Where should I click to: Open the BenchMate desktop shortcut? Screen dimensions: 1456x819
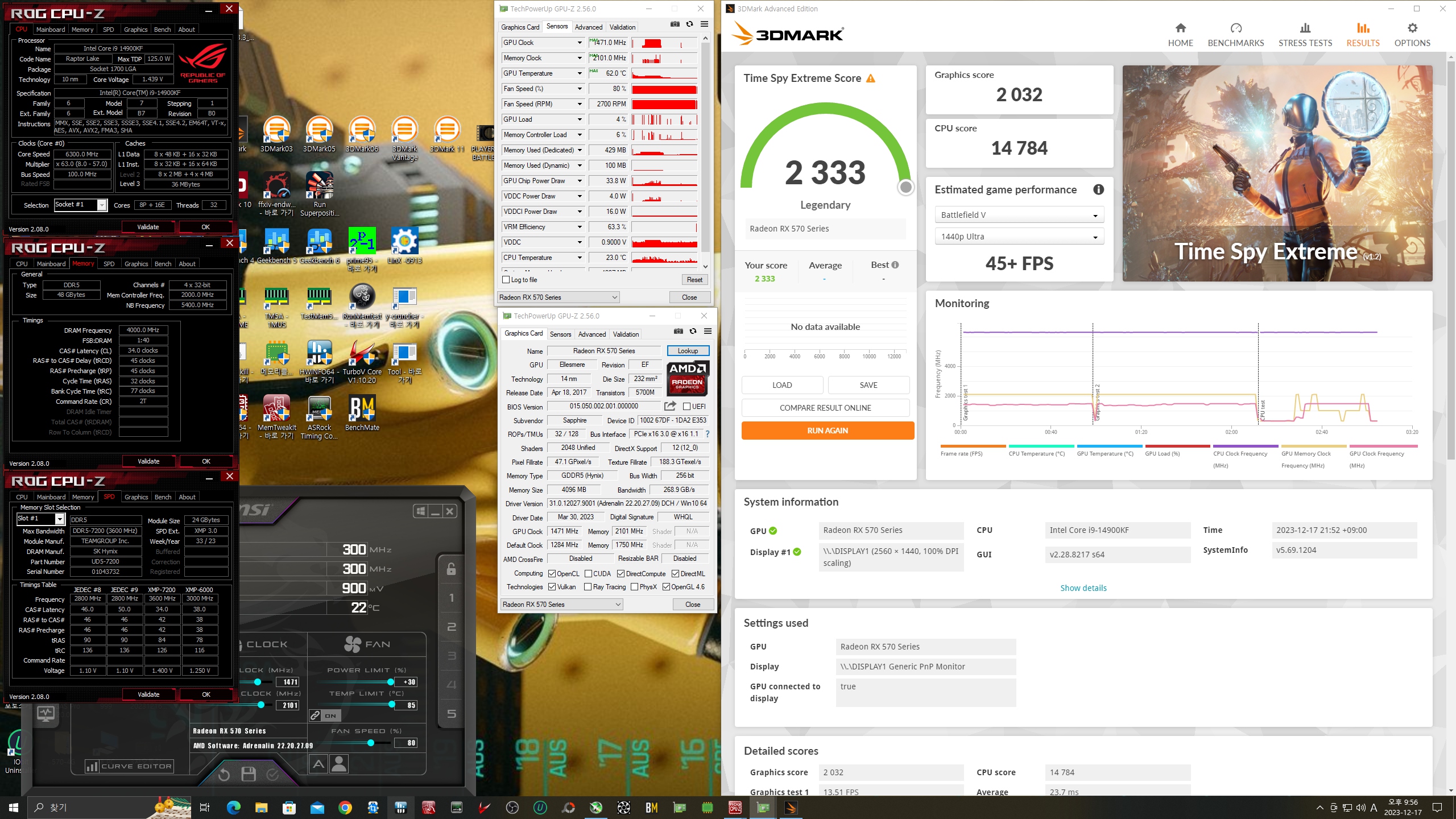(x=362, y=413)
